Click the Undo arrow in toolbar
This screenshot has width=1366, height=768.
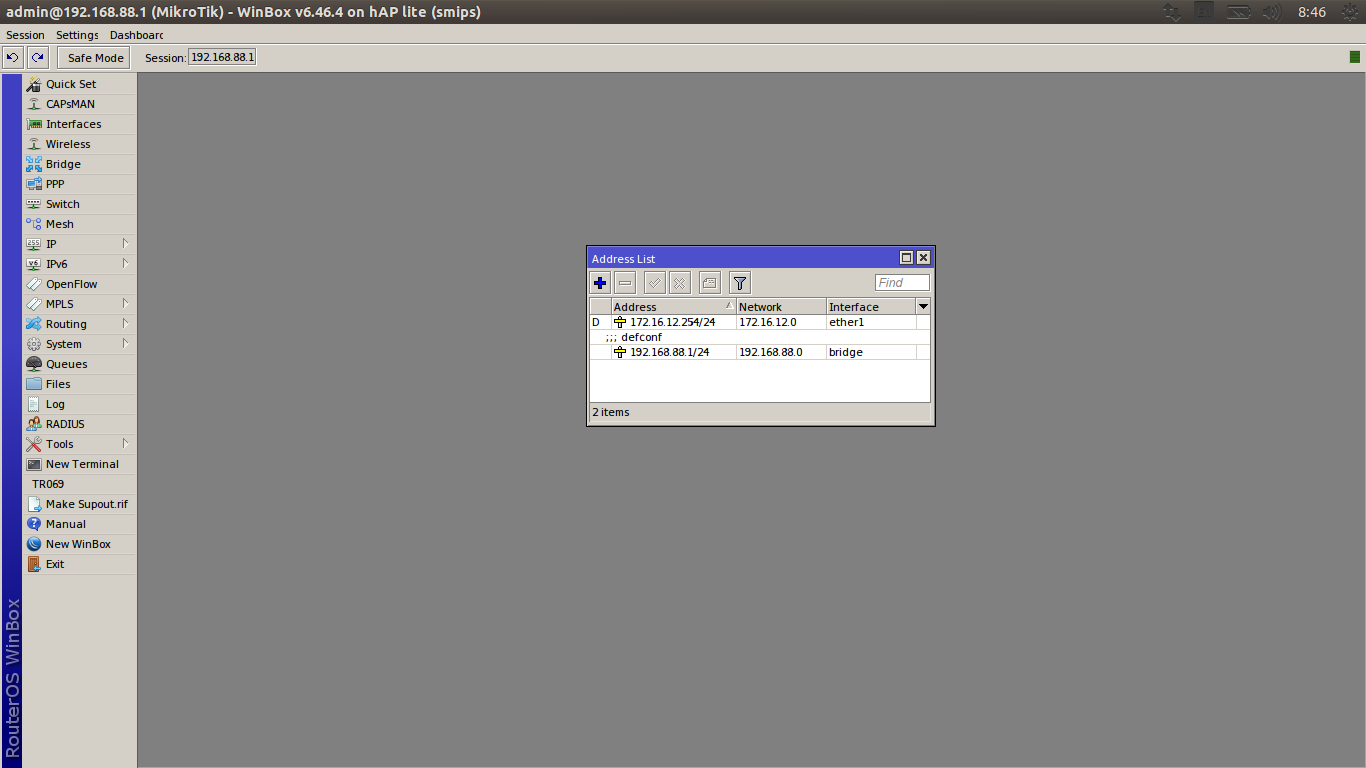(x=13, y=57)
